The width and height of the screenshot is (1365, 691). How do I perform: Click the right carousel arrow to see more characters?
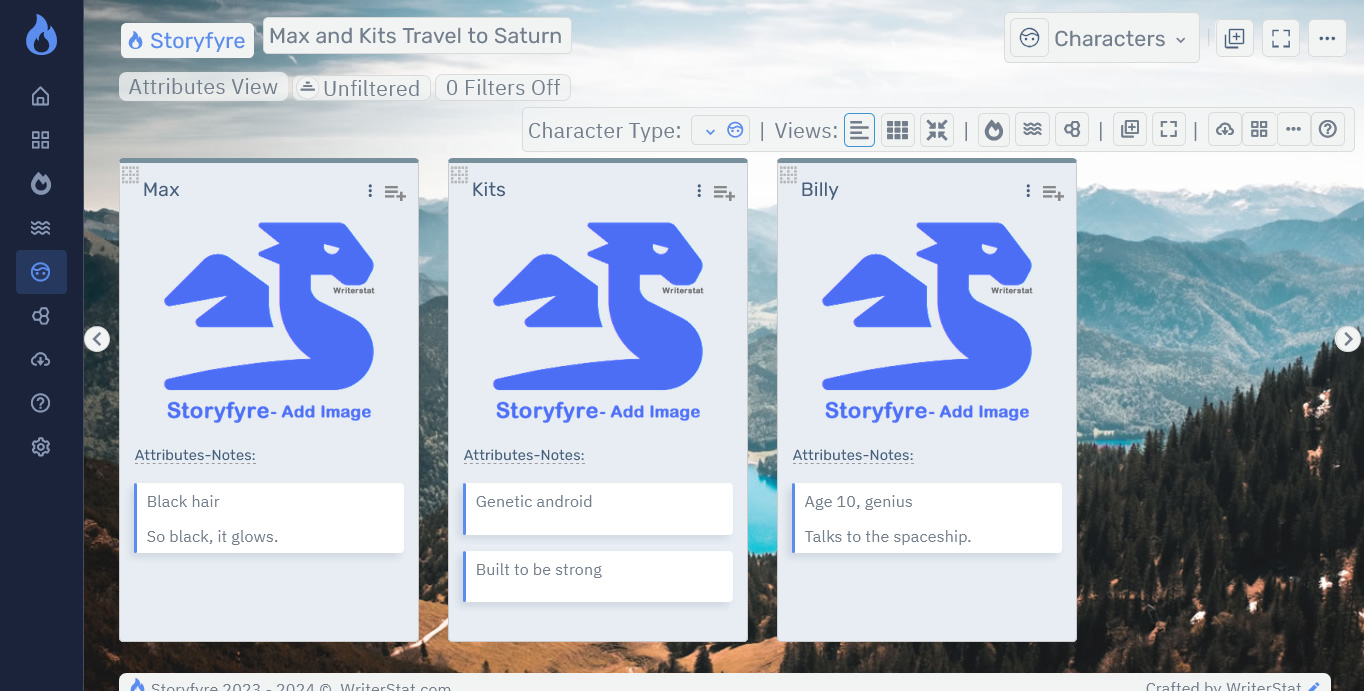point(1347,338)
